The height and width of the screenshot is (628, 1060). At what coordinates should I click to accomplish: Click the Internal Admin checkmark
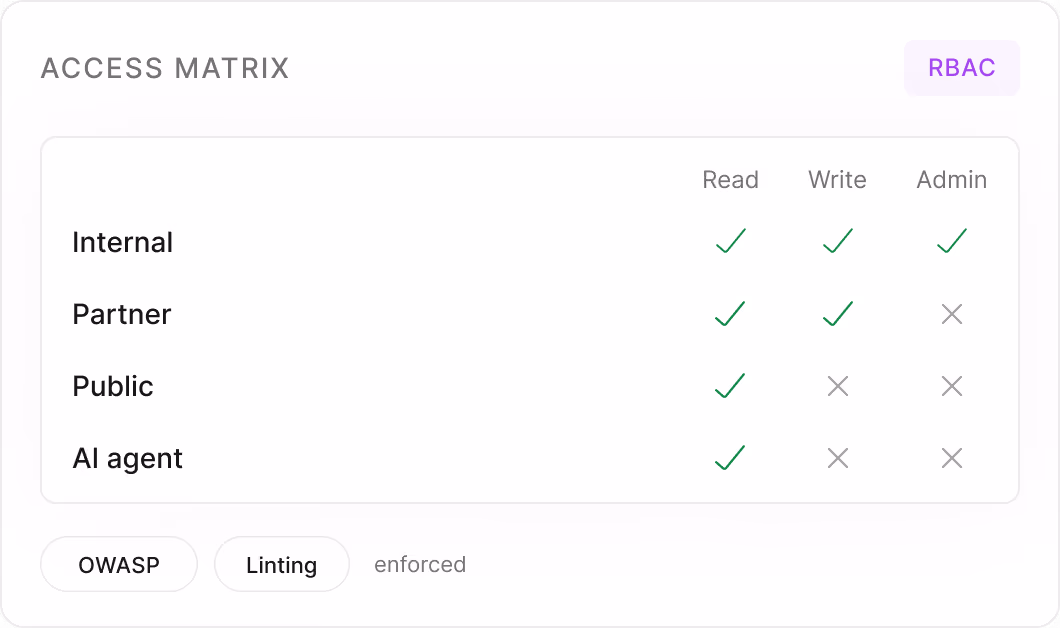[x=952, y=241]
